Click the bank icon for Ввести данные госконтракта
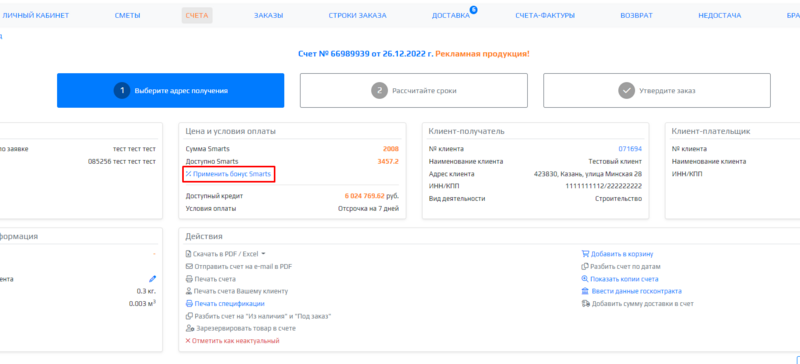Screen dimensions: 800x364 [x=586, y=292]
